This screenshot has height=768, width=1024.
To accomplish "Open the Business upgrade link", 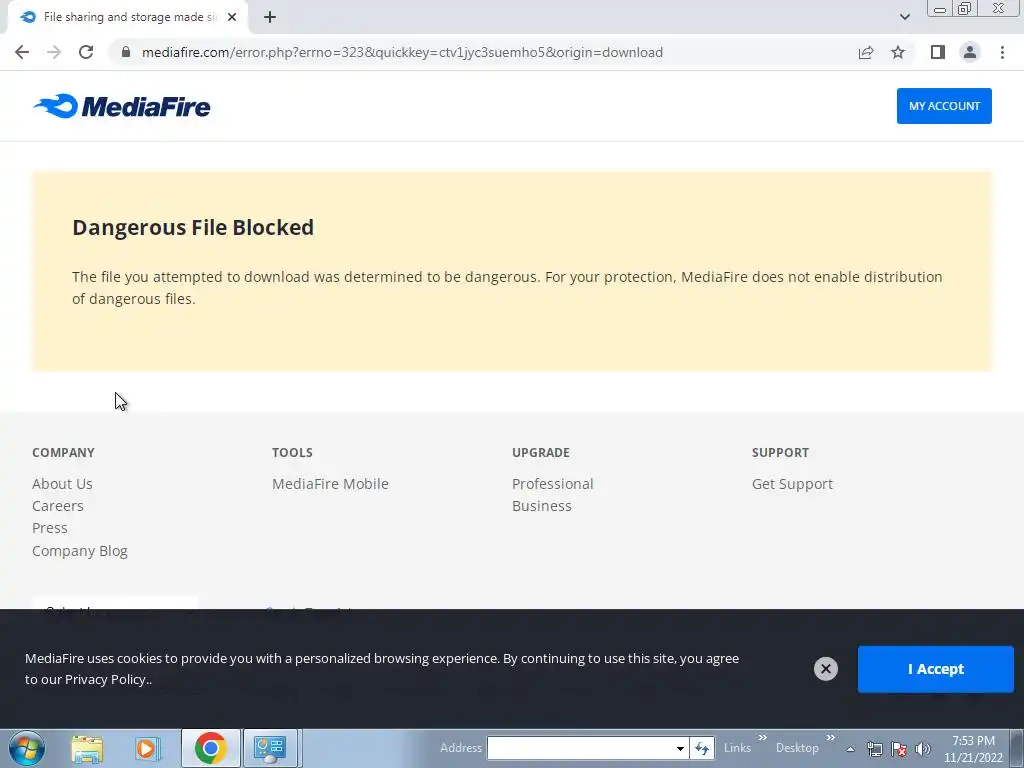I will (x=541, y=506).
